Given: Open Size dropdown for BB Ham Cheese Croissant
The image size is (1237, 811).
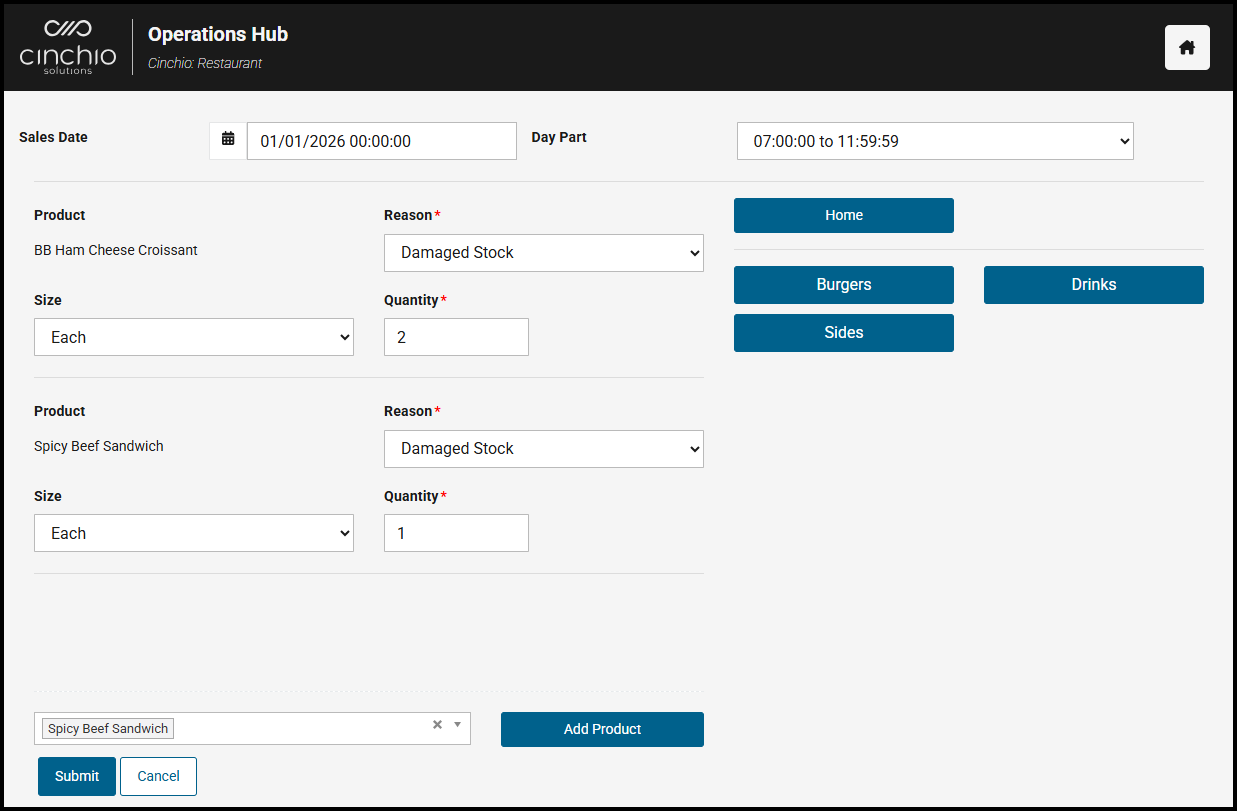Looking at the screenshot, I should [193, 337].
